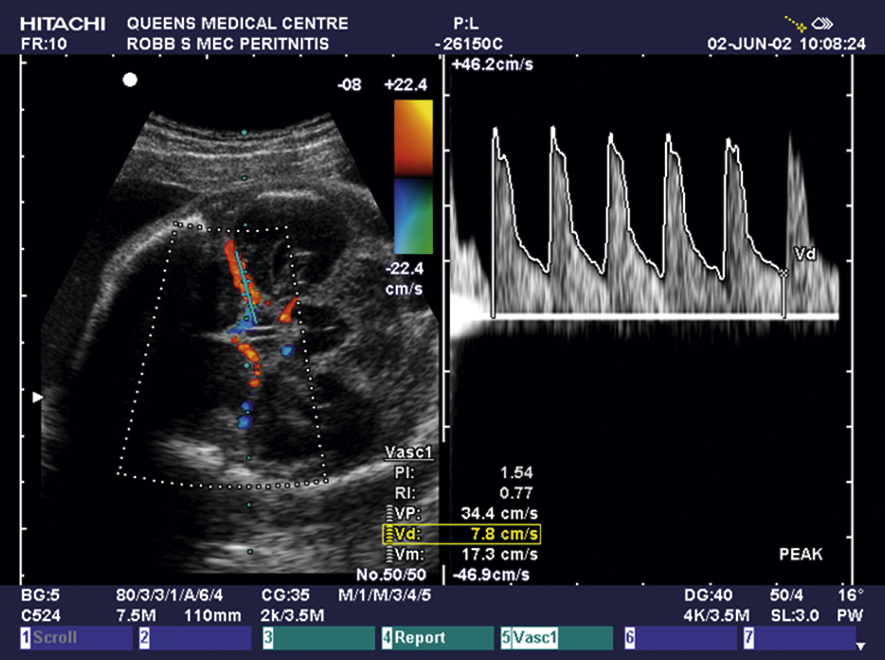The width and height of the screenshot is (885, 660).
Task: Select the RI value 0.77
Action: pyautogui.click(x=516, y=493)
